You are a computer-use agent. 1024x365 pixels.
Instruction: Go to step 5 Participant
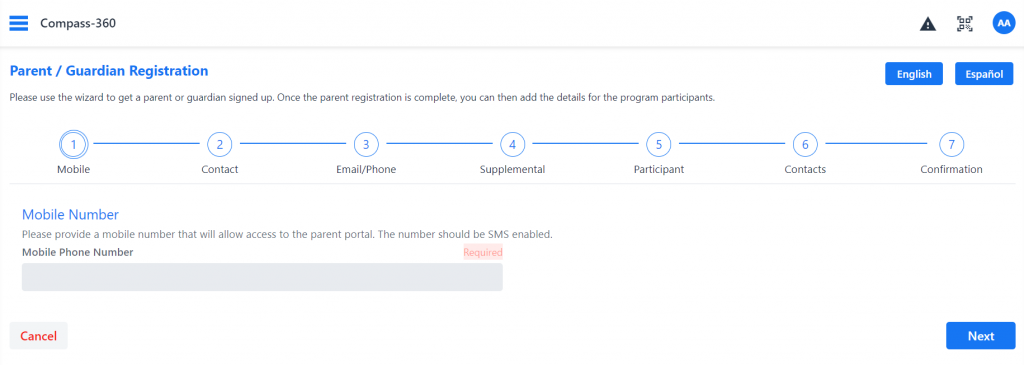659,144
